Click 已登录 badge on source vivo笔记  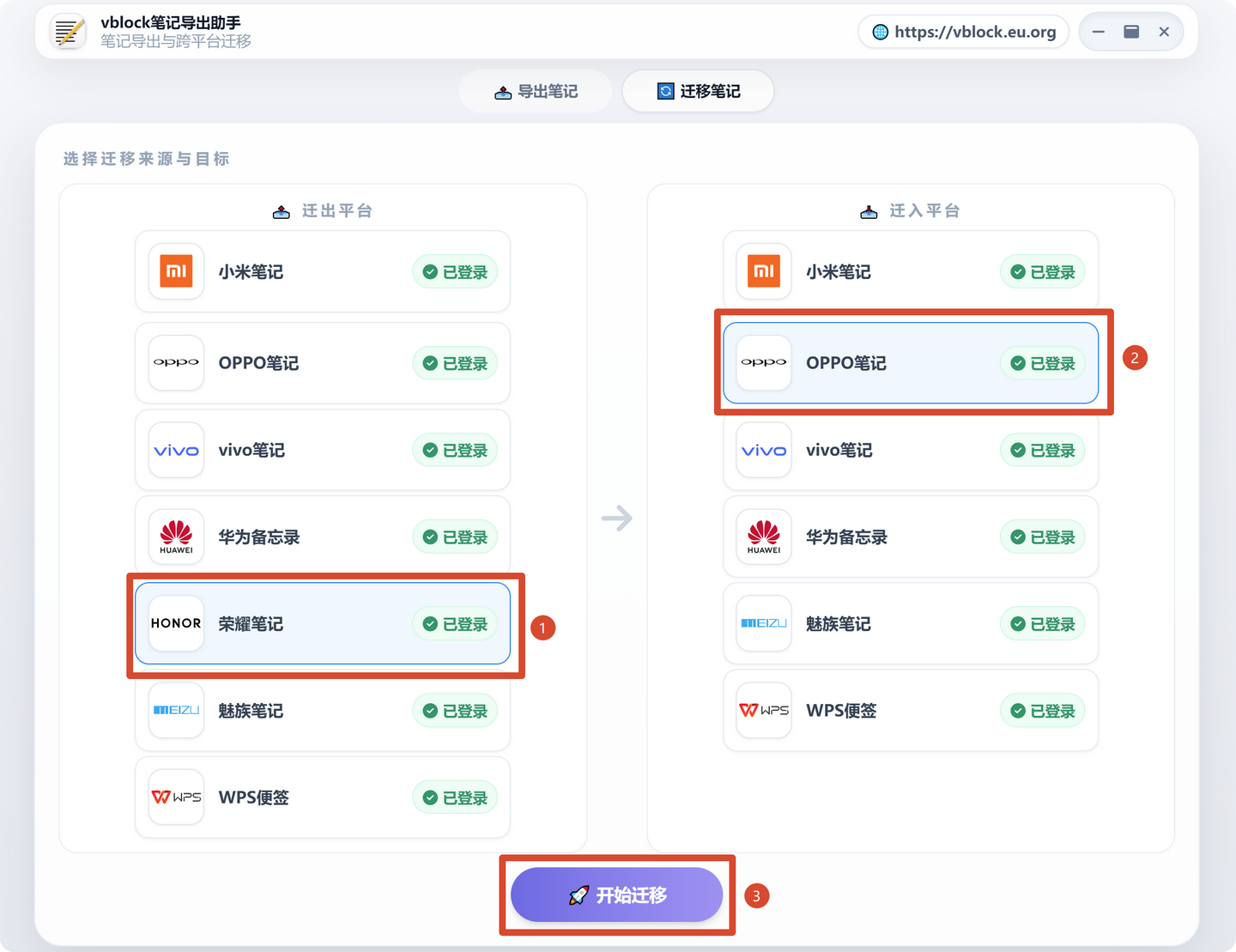point(455,451)
